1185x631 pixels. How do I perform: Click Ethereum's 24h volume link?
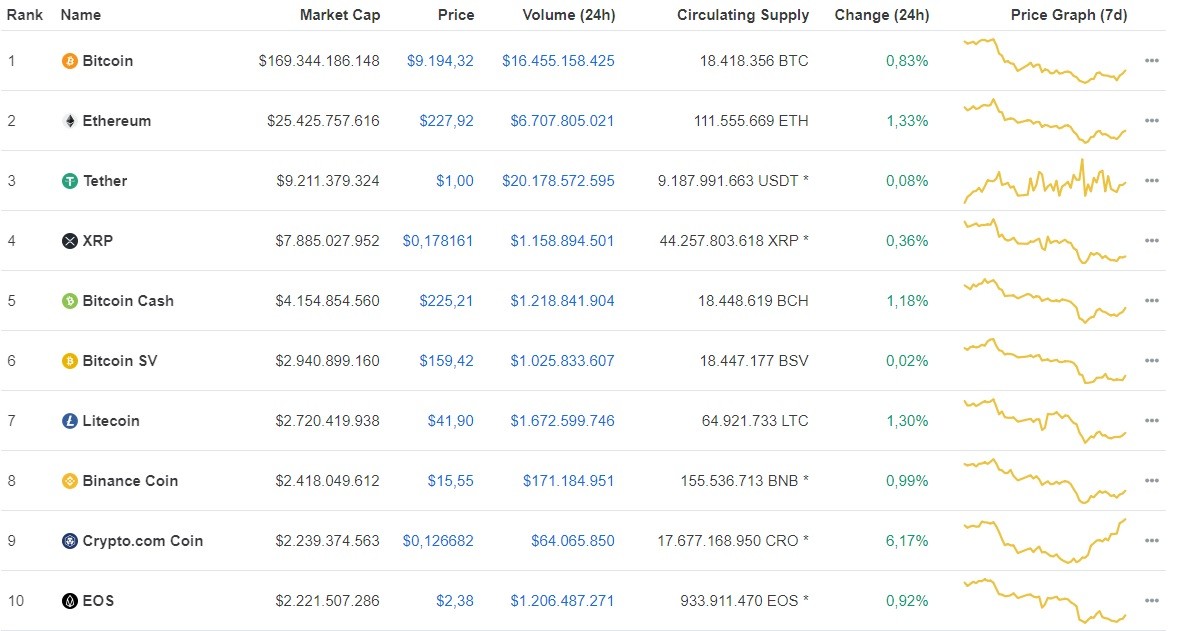563,121
